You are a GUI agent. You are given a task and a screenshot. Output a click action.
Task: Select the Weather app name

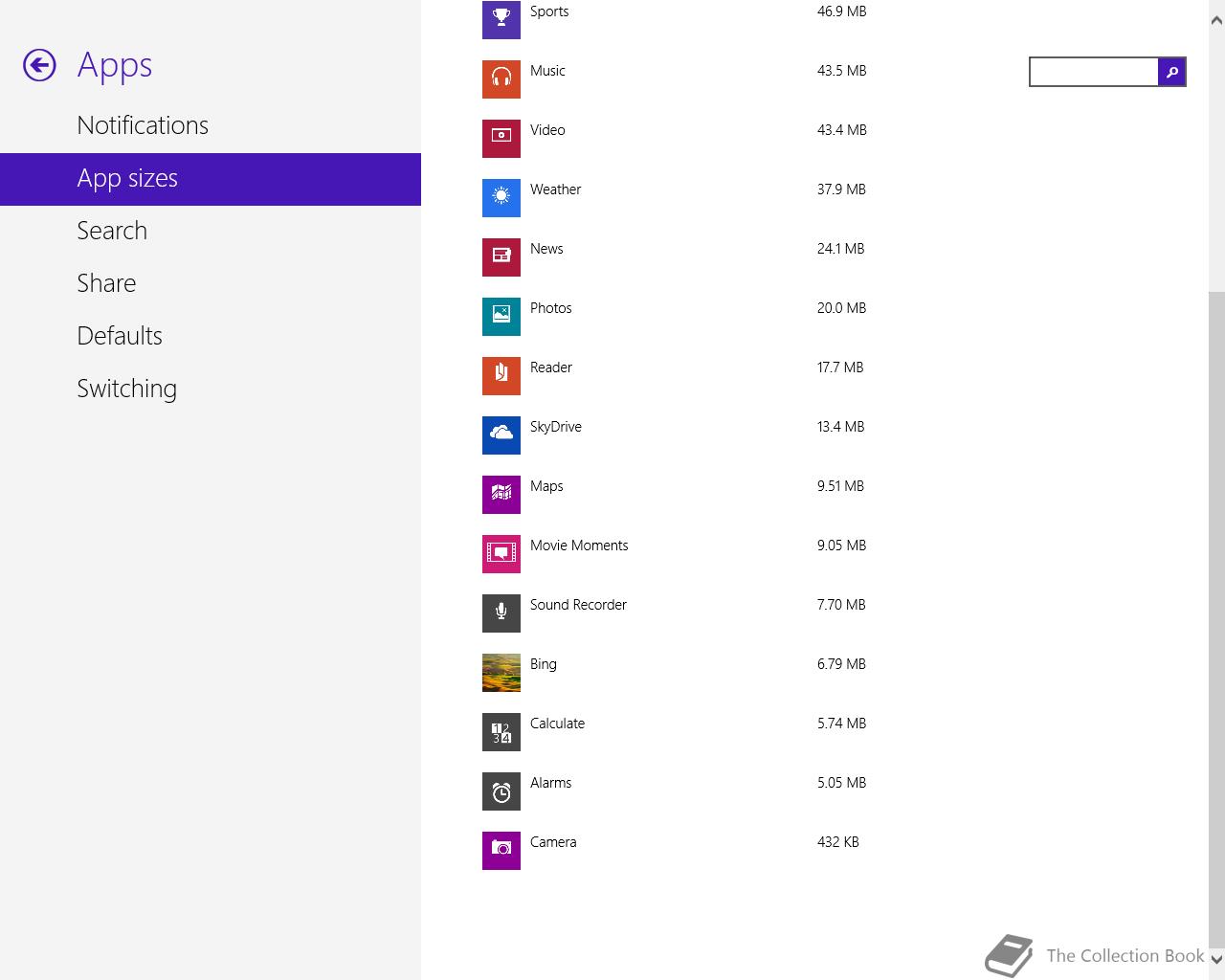(x=555, y=189)
